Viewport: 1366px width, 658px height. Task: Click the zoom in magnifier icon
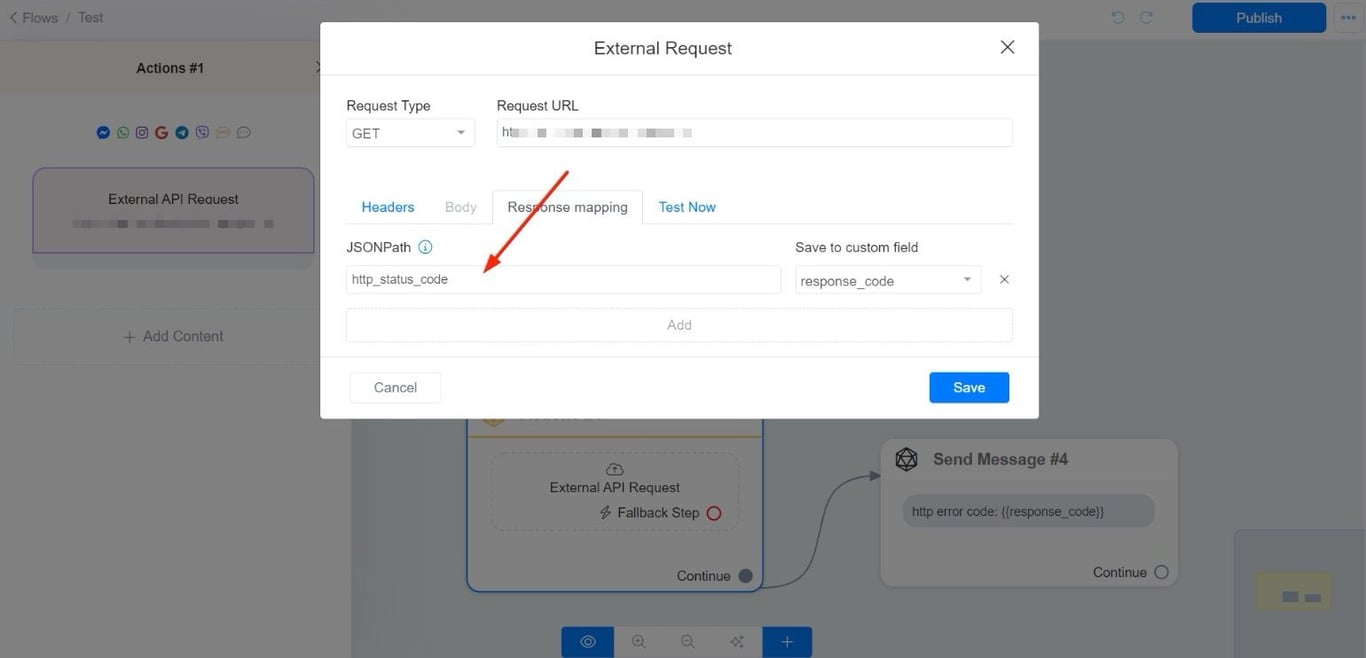point(638,642)
